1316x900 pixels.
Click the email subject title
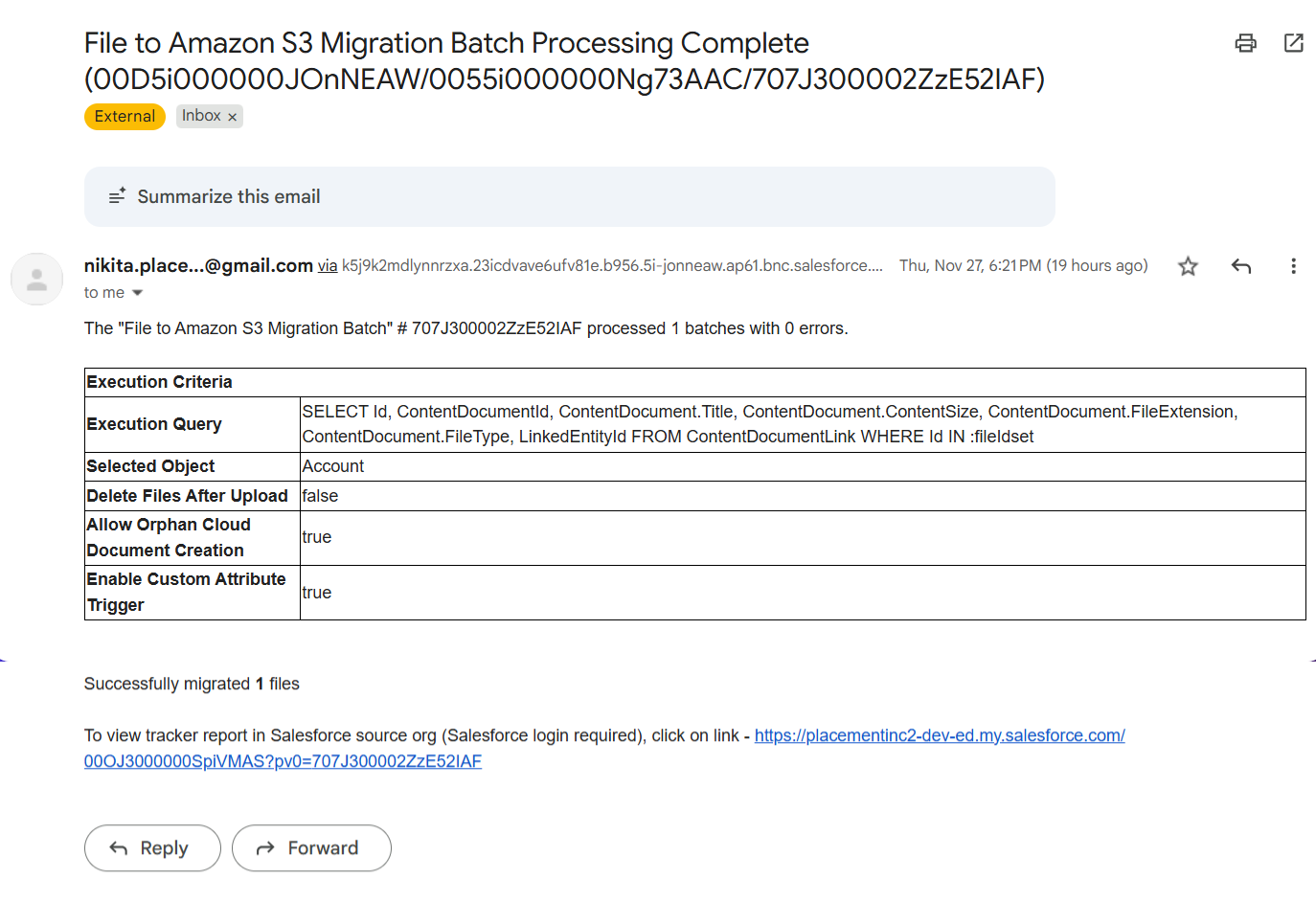coord(564,60)
